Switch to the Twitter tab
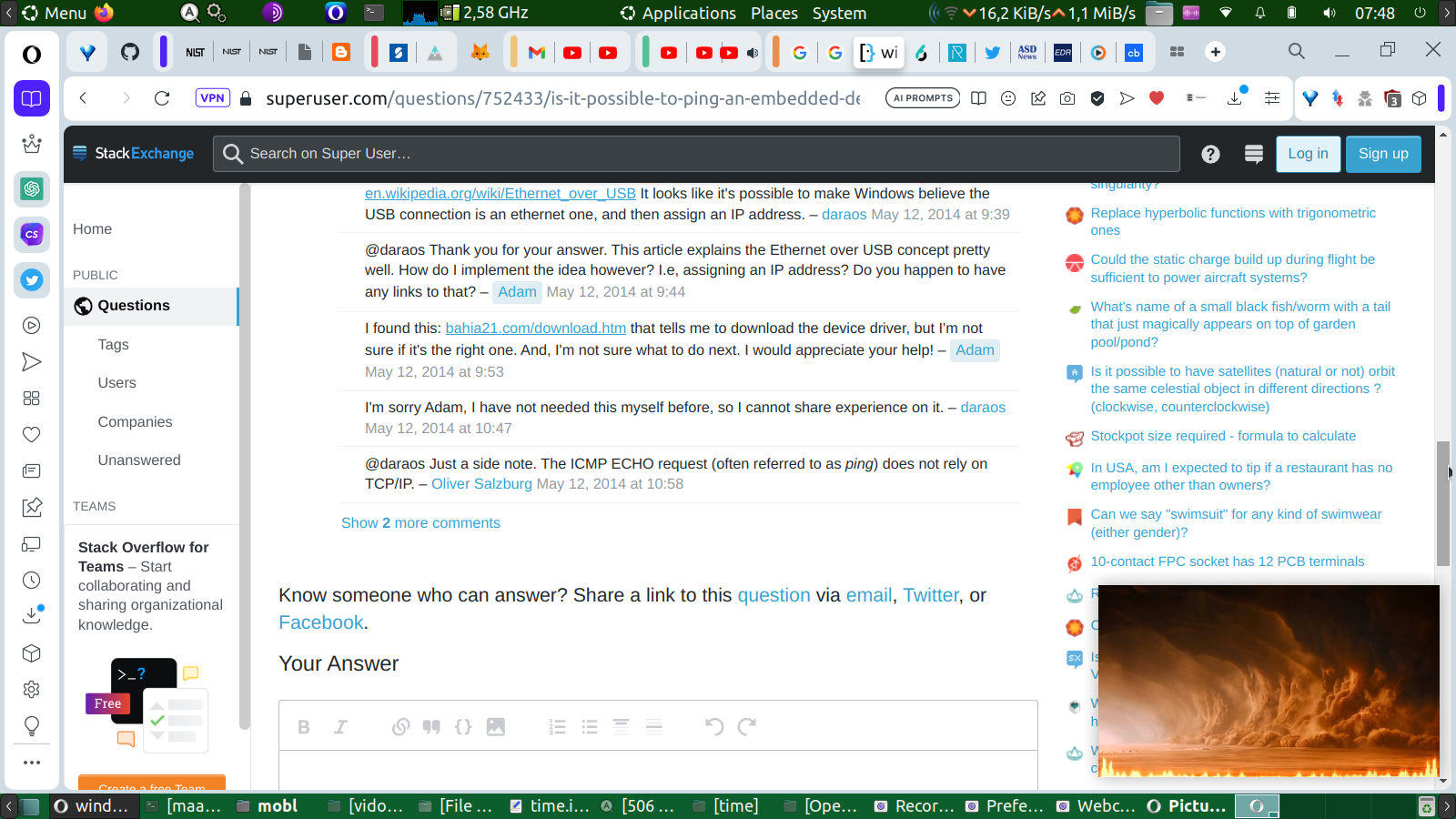Screen dimensions: 1456x819 (993, 52)
